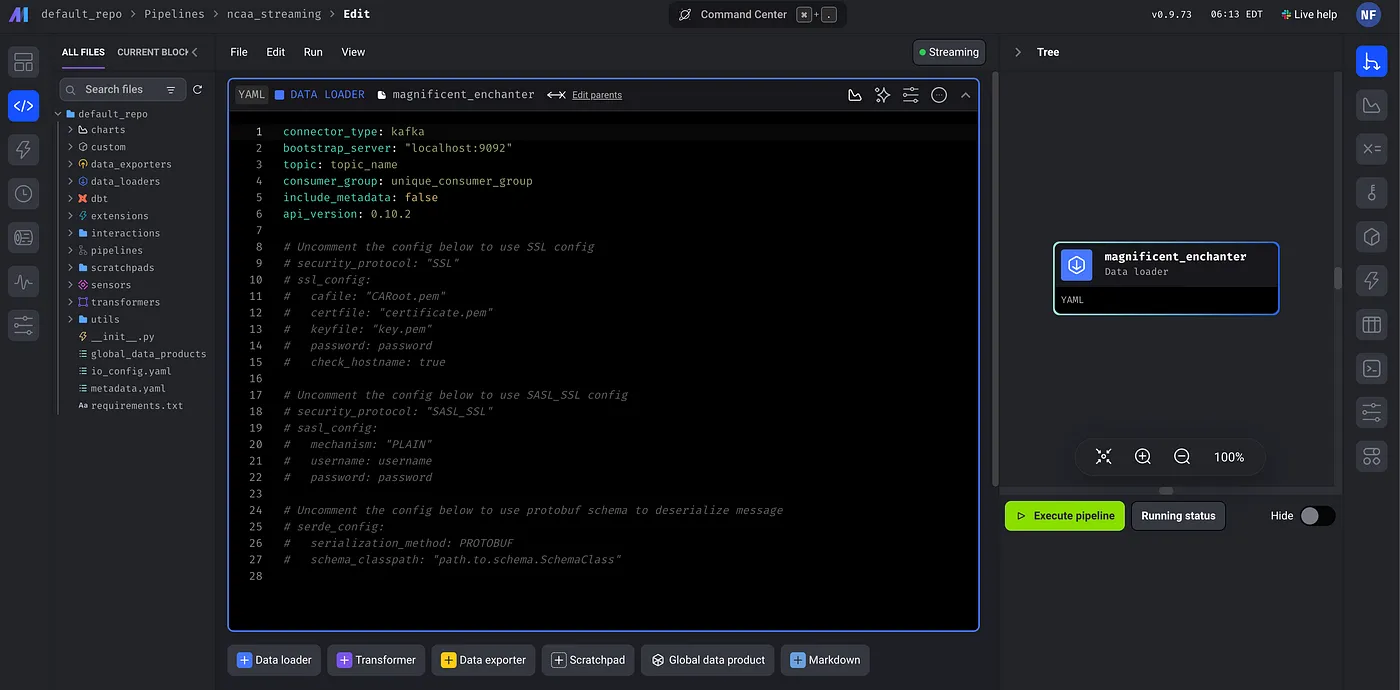The height and width of the screenshot is (690, 1400).
Task: Open the View menu
Action: tap(353, 52)
